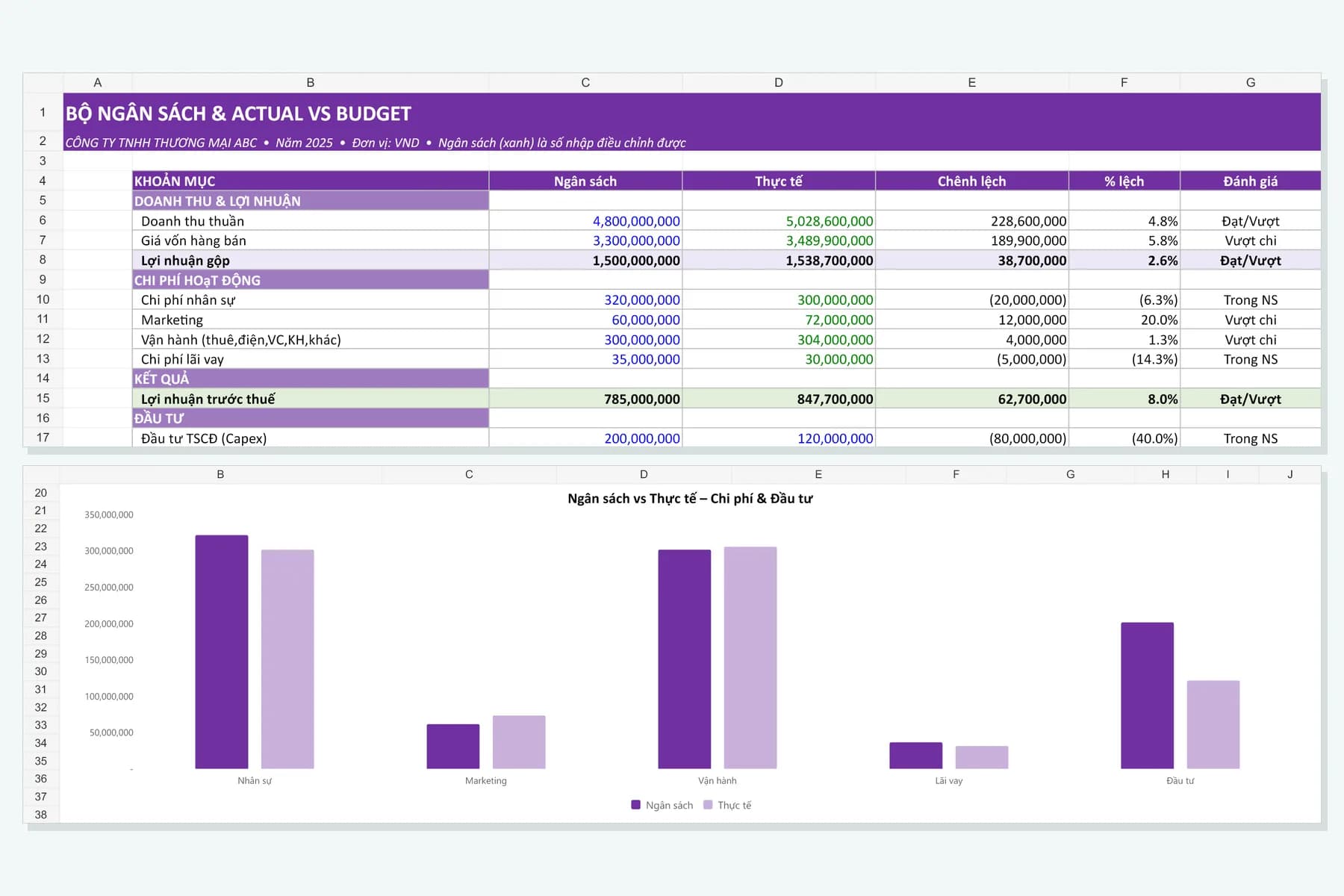Click the Trong NS rating for Chi phí nhân sự
The height and width of the screenshot is (896, 1344).
point(1251,300)
